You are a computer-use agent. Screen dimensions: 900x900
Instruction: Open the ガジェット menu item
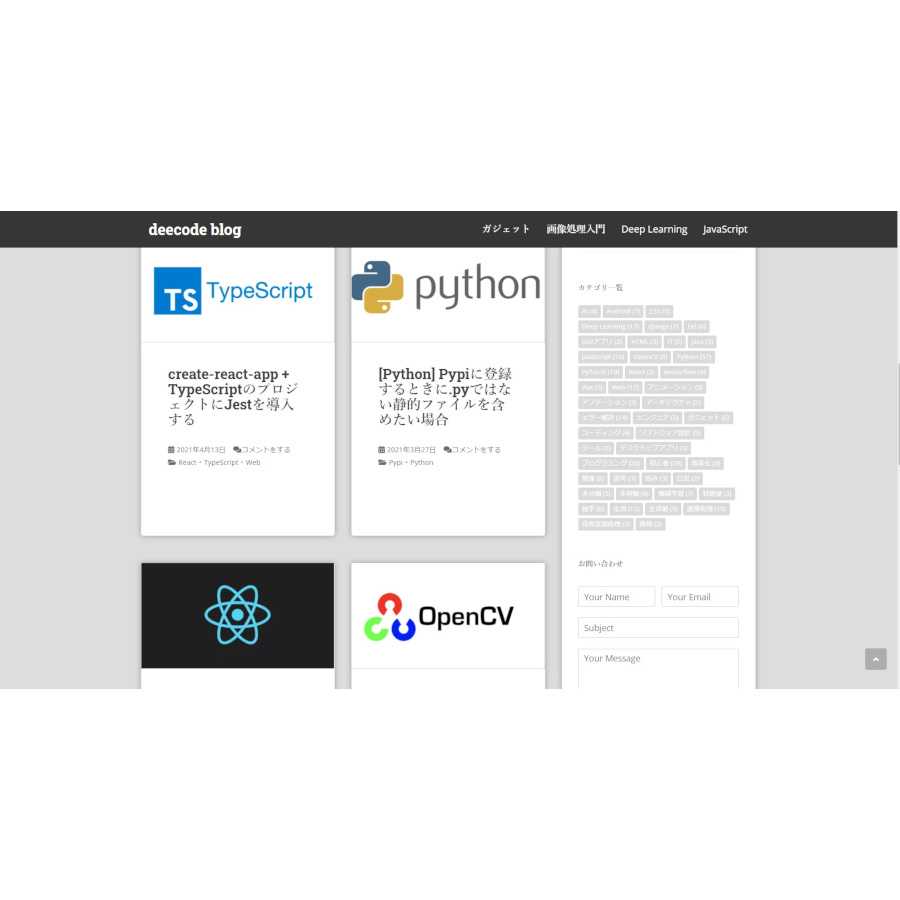[505, 229]
